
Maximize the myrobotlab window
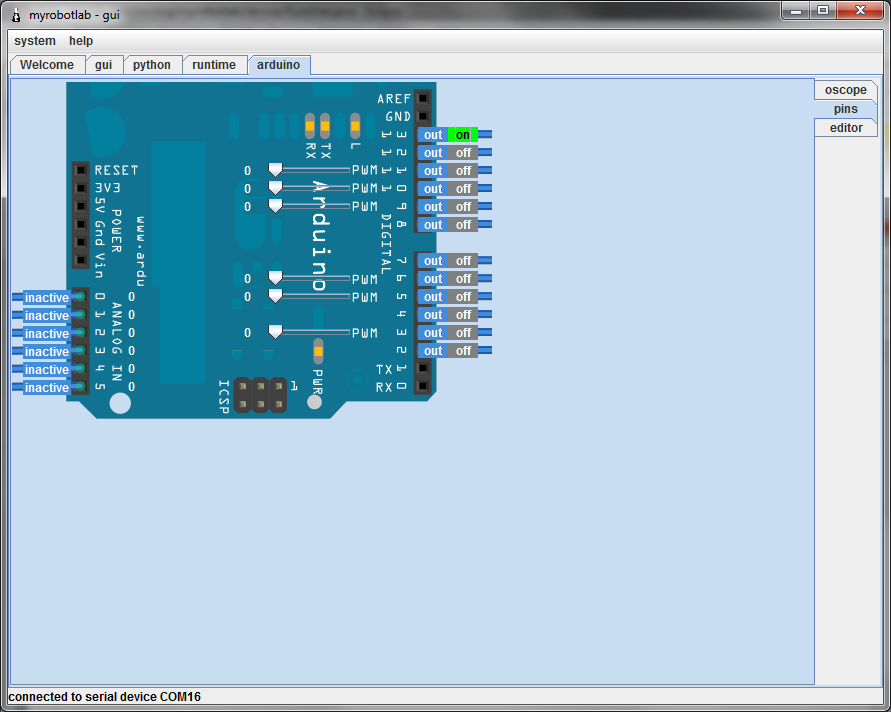coord(823,10)
